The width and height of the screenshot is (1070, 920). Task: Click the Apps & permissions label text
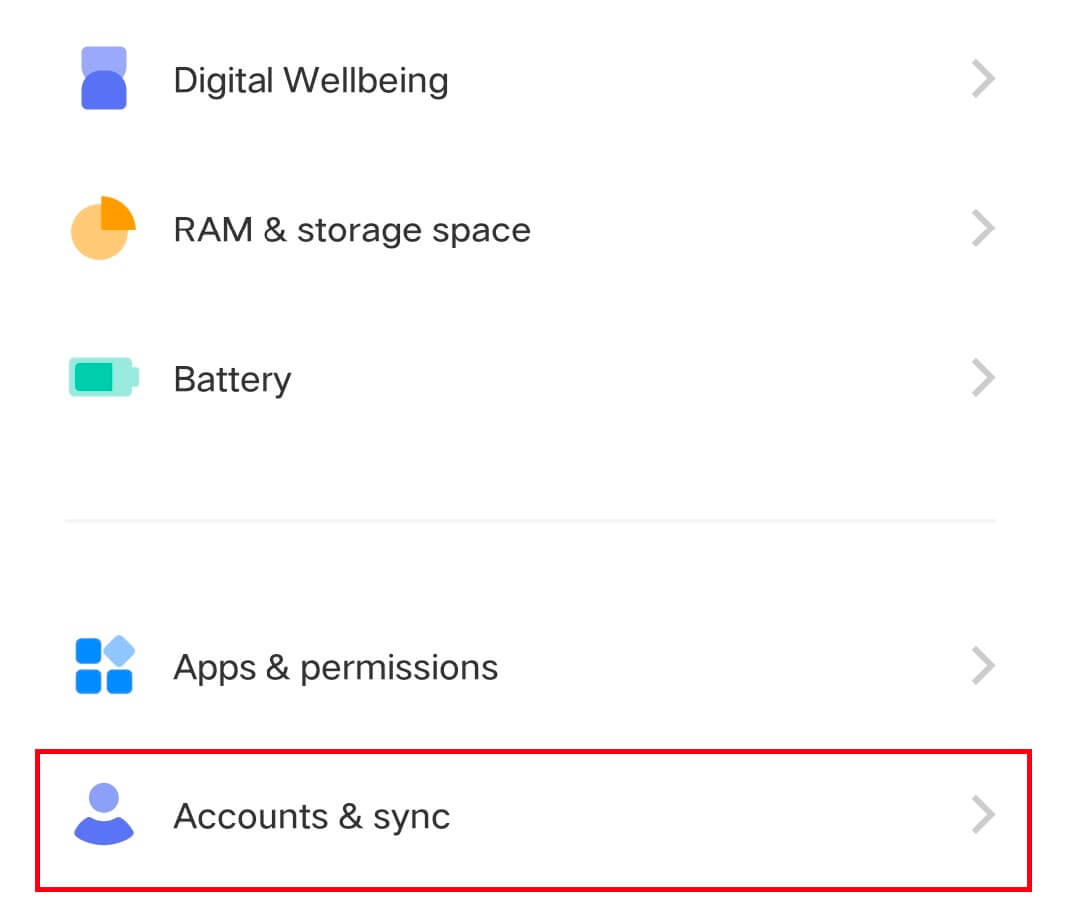click(336, 665)
